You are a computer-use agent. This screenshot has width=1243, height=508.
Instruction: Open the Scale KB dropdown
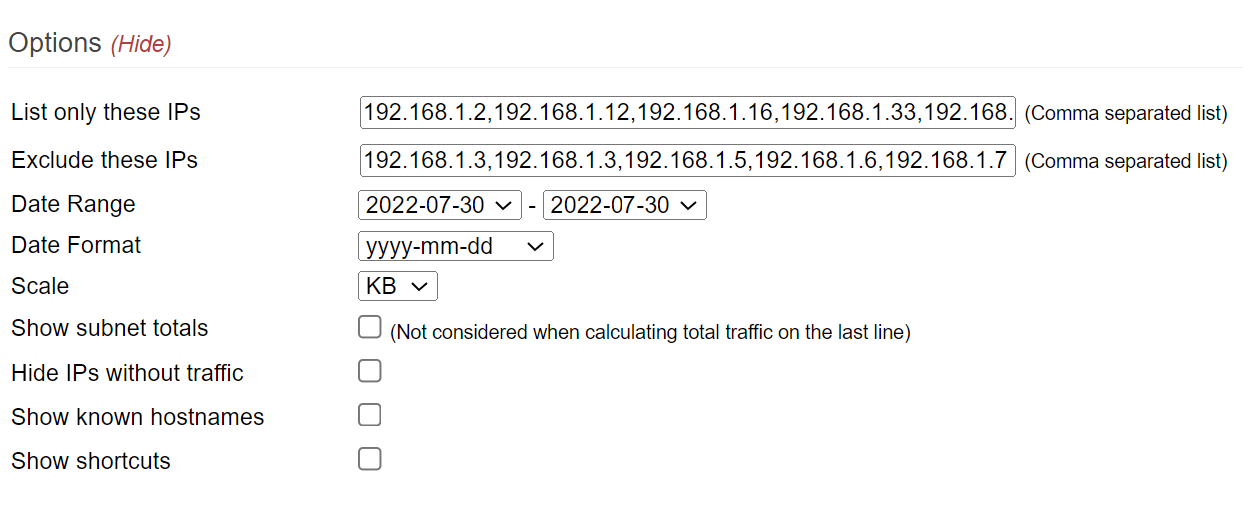tap(398, 287)
